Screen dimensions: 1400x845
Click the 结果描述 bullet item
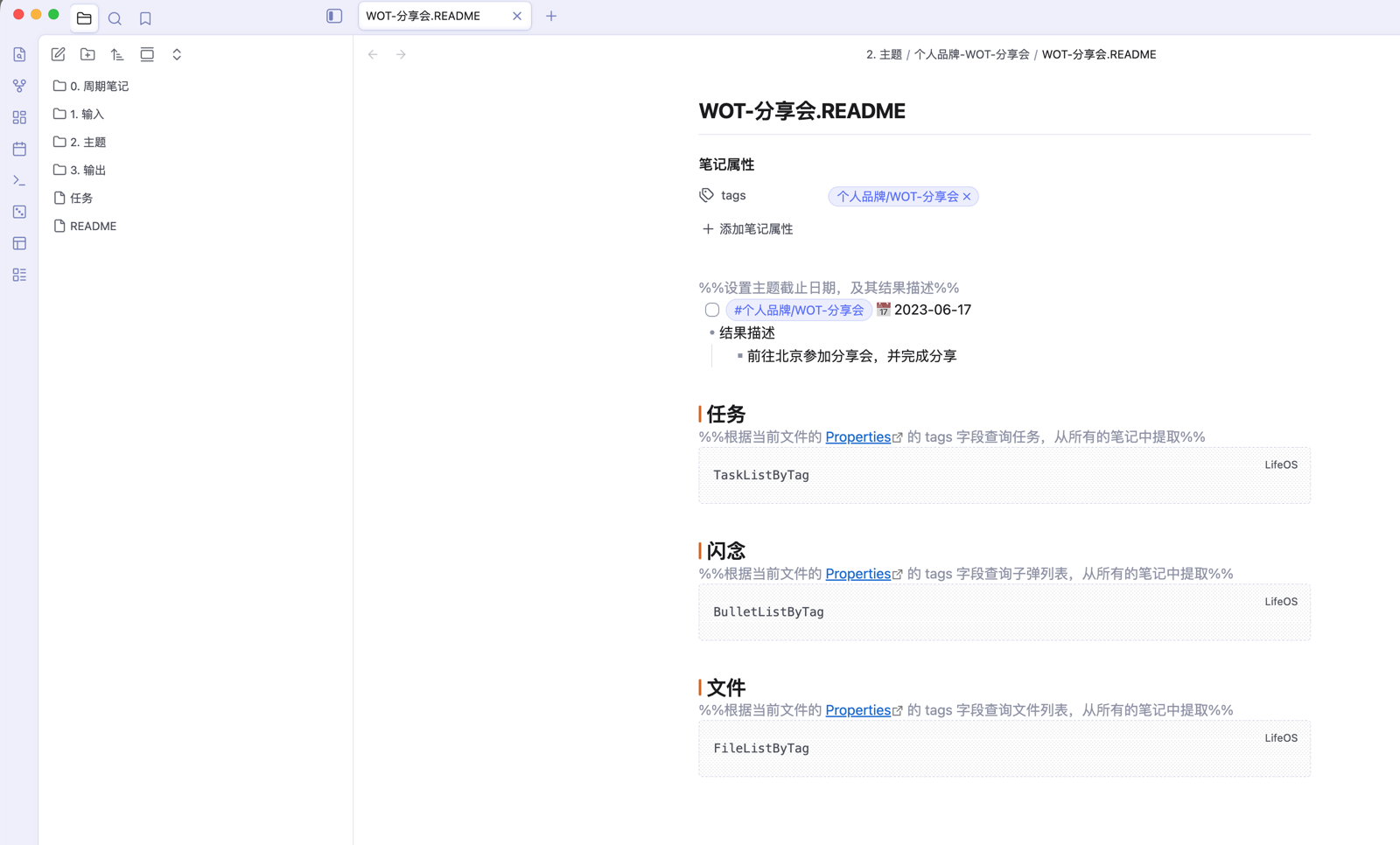[x=747, y=333]
